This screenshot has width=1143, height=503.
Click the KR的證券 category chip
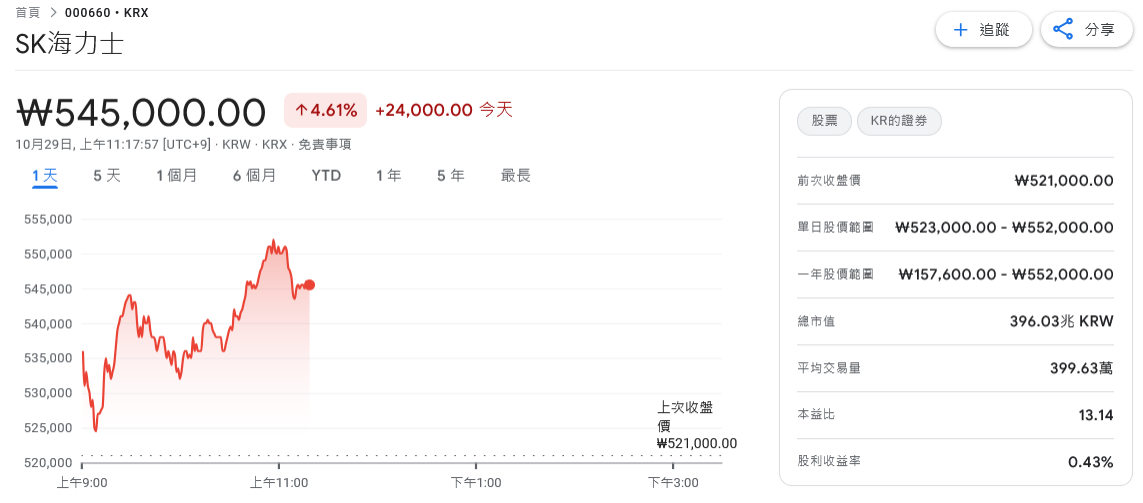pos(899,121)
